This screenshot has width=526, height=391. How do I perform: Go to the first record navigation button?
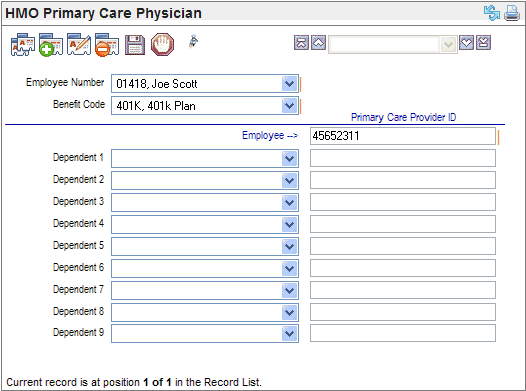tap(301, 43)
